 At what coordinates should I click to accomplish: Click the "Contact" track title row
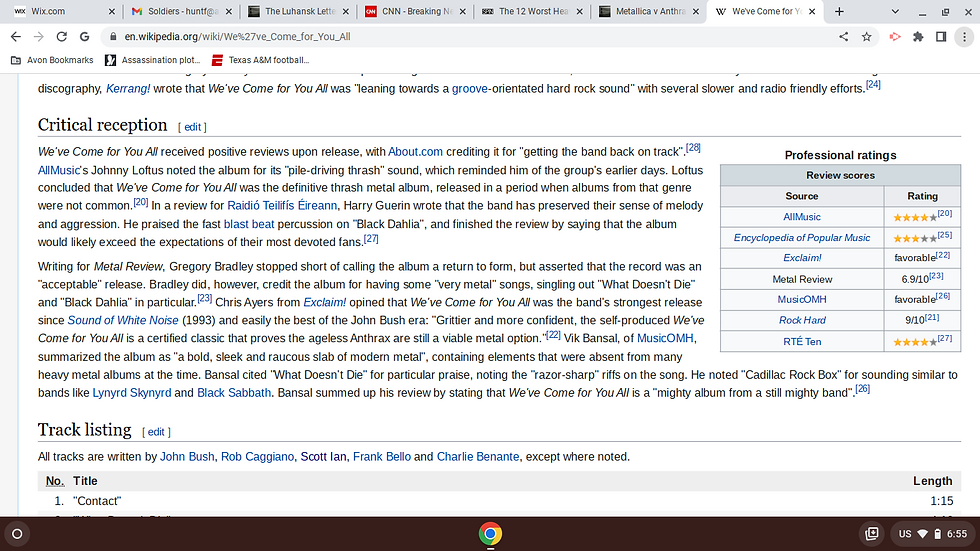(499, 501)
